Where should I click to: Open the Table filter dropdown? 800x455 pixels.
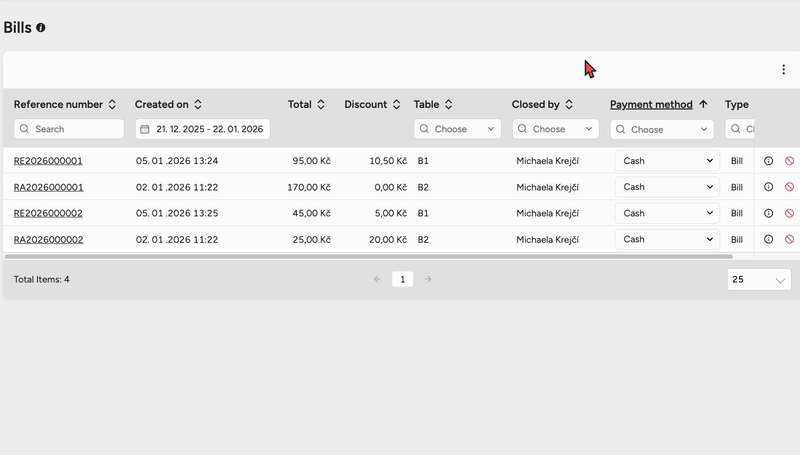click(x=457, y=129)
